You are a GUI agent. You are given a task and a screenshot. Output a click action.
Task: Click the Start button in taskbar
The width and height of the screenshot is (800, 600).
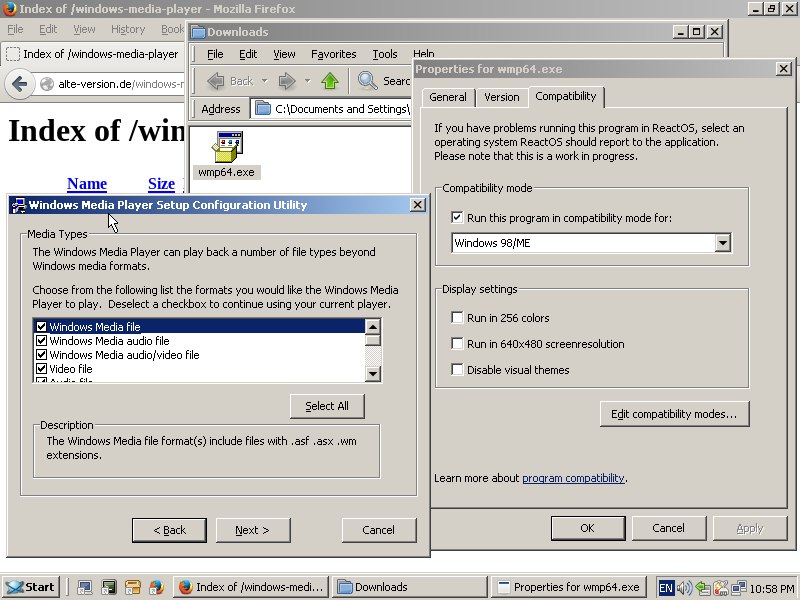tap(30, 587)
